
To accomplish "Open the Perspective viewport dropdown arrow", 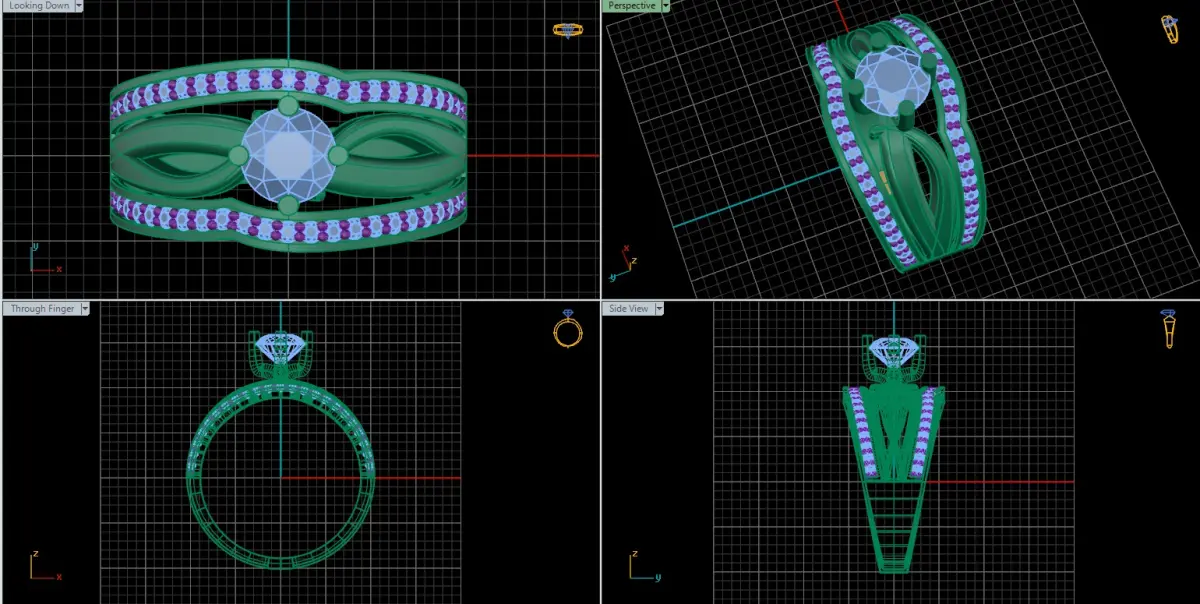I will 666,5.
